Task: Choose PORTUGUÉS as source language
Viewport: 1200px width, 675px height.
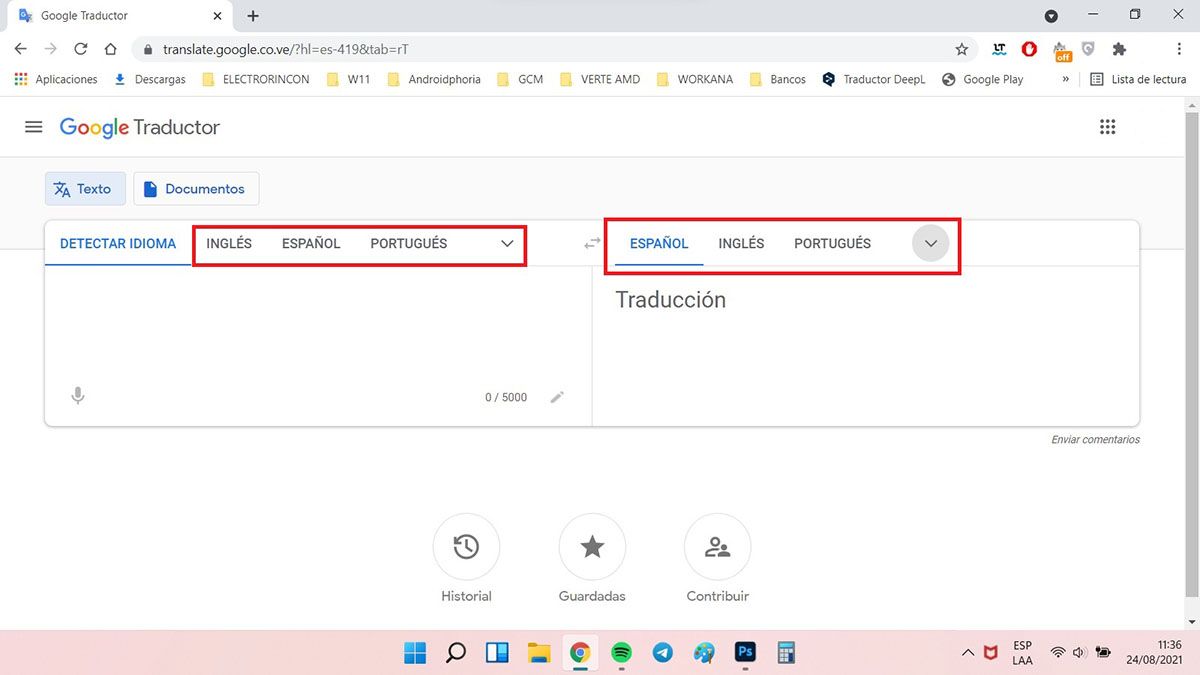Action: point(409,243)
